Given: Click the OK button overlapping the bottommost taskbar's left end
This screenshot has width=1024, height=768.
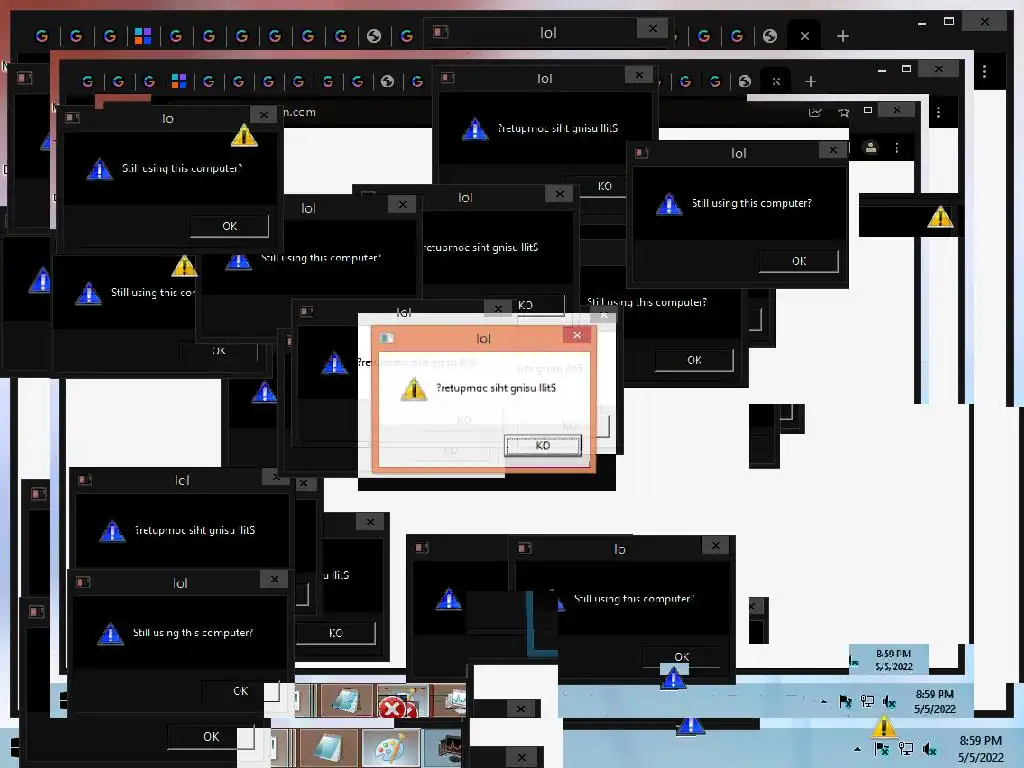Looking at the screenshot, I should [x=211, y=737].
